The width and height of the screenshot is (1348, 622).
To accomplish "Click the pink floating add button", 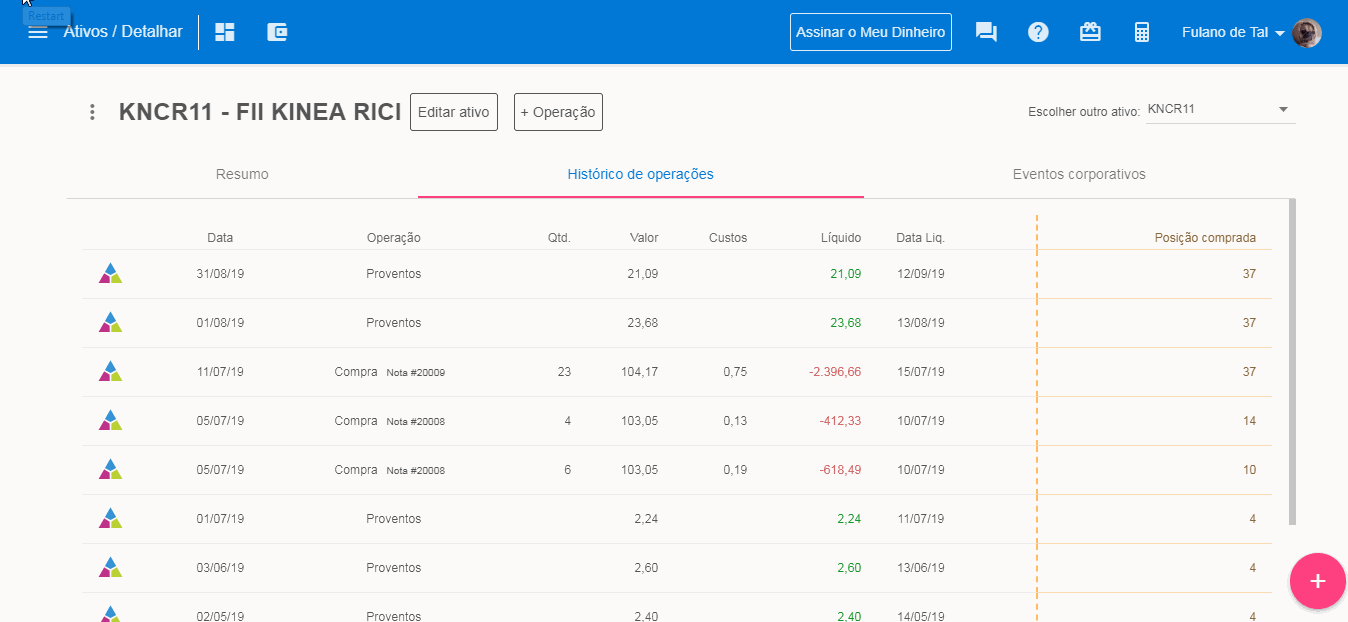I will [x=1317, y=581].
